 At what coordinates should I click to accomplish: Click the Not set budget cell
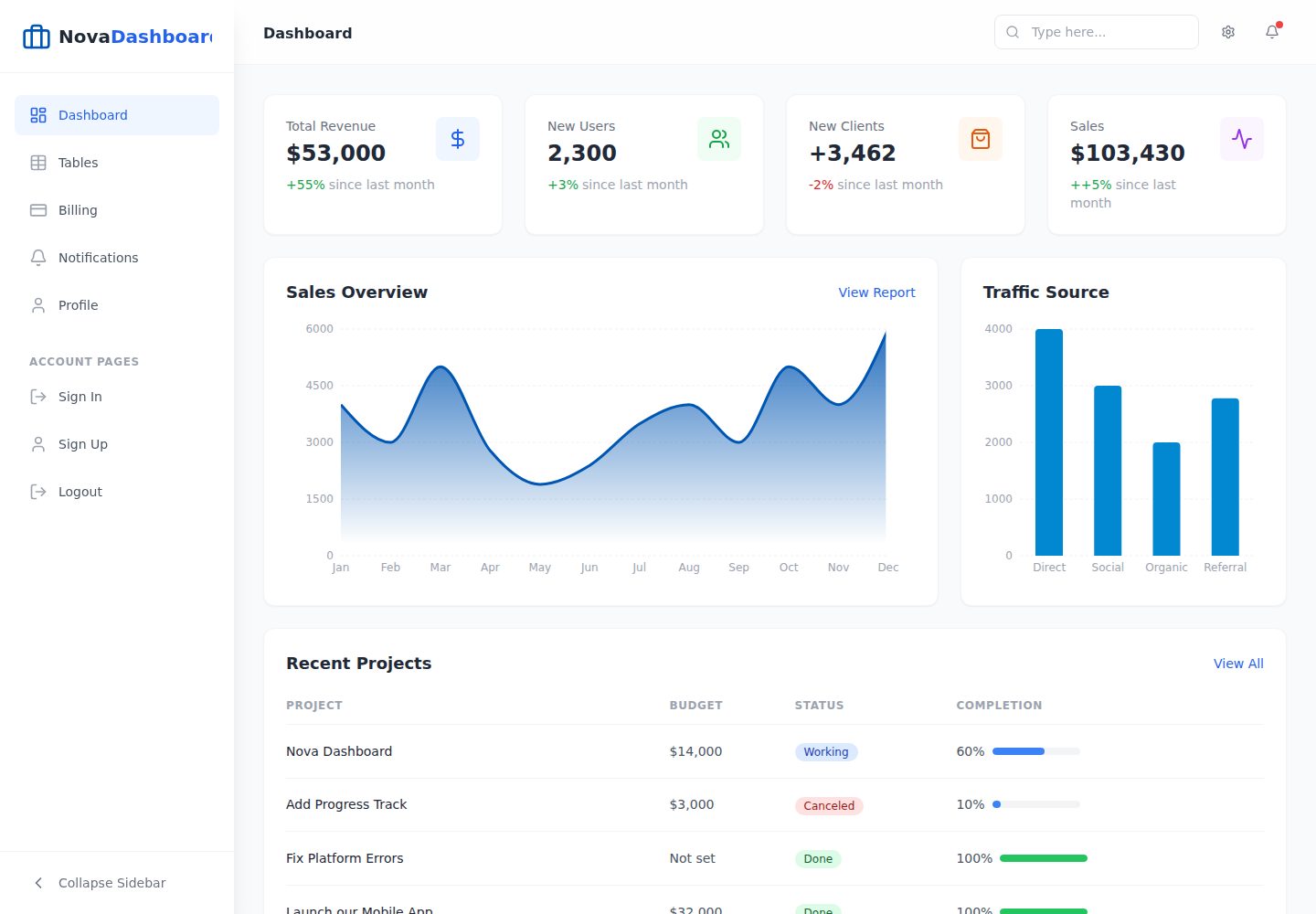pos(692,858)
